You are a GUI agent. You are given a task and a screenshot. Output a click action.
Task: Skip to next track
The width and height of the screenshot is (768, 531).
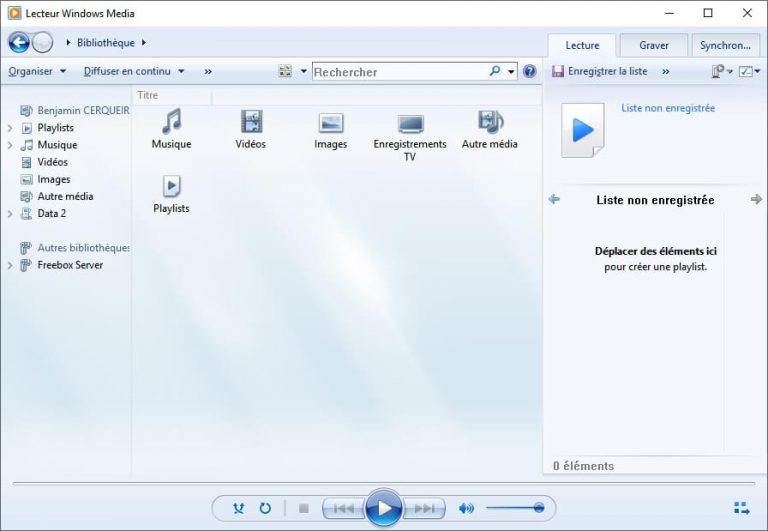(424, 508)
